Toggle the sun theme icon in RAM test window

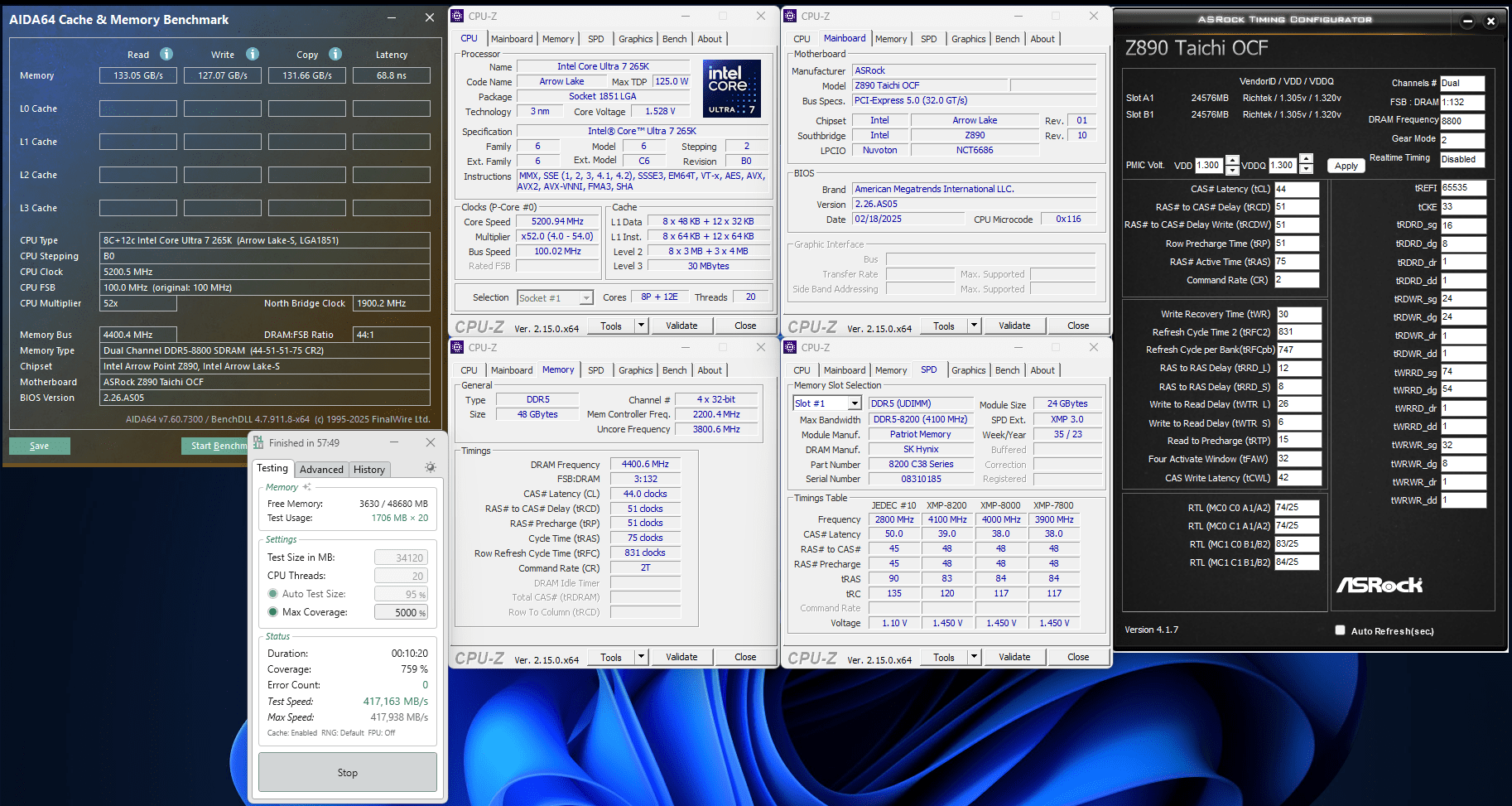[430, 468]
